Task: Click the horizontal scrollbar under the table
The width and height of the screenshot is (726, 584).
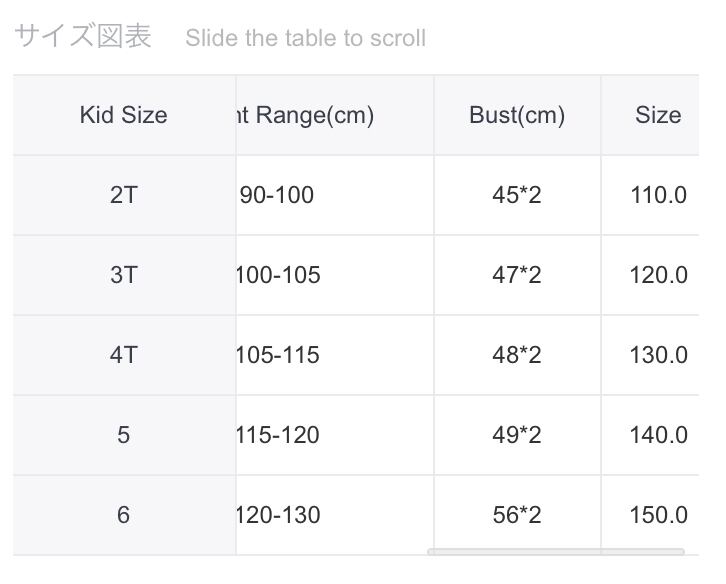Action: [555, 551]
